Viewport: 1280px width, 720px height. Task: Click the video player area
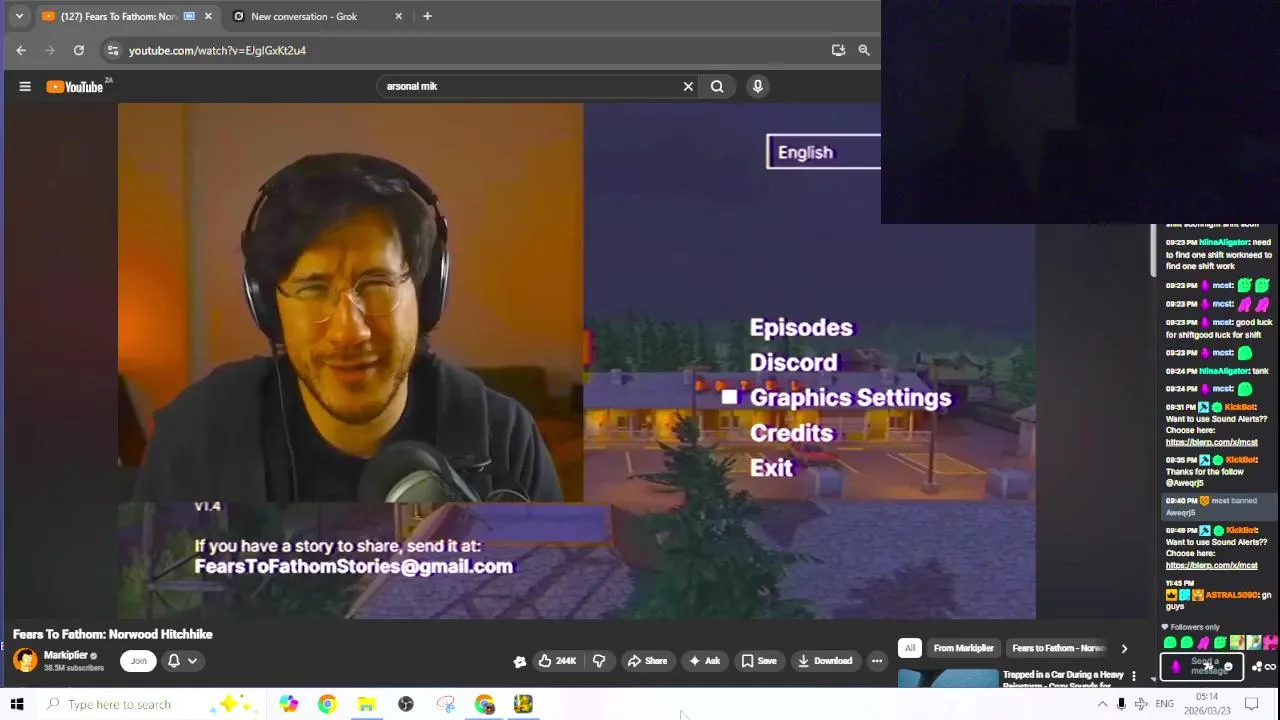click(576, 361)
